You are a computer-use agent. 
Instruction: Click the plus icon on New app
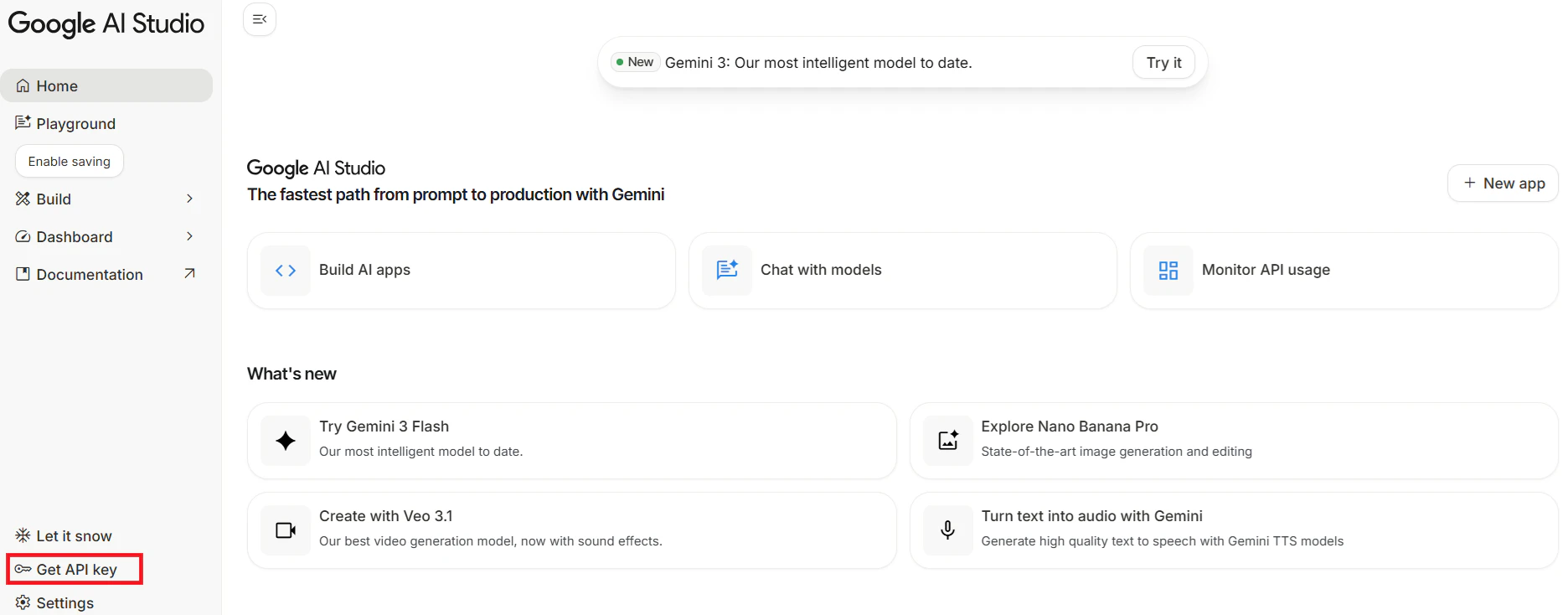(1469, 183)
